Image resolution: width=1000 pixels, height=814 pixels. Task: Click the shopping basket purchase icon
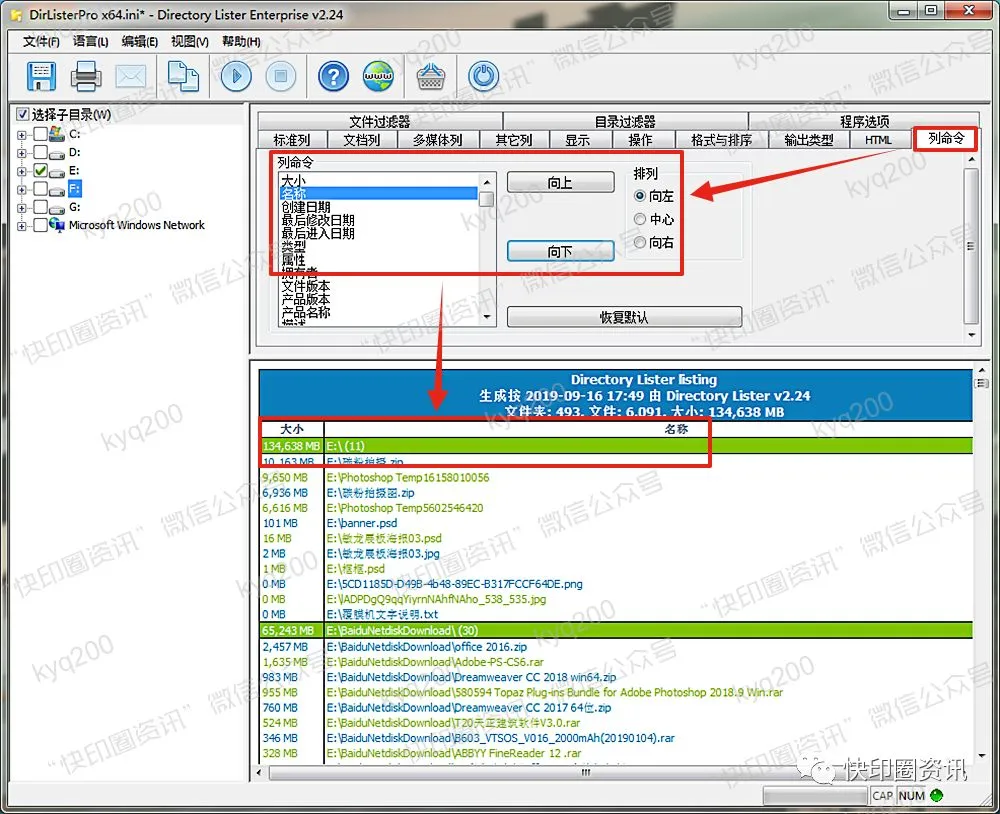(x=431, y=77)
